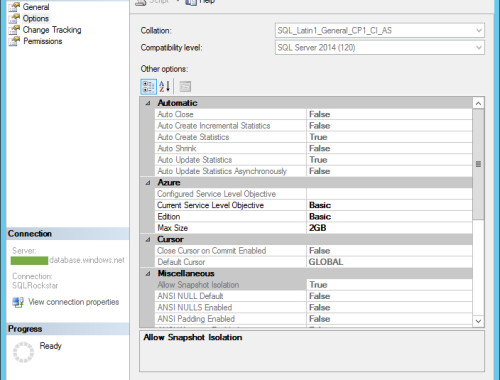
Task: Click the Default Cursor property
Action: click(x=313, y=262)
